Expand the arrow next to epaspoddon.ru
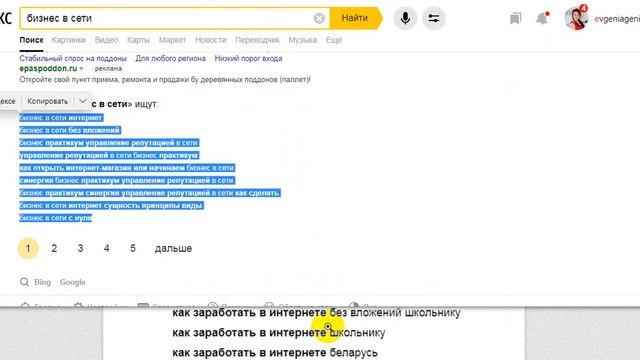640x360 pixels. click(x=82, y=69)
